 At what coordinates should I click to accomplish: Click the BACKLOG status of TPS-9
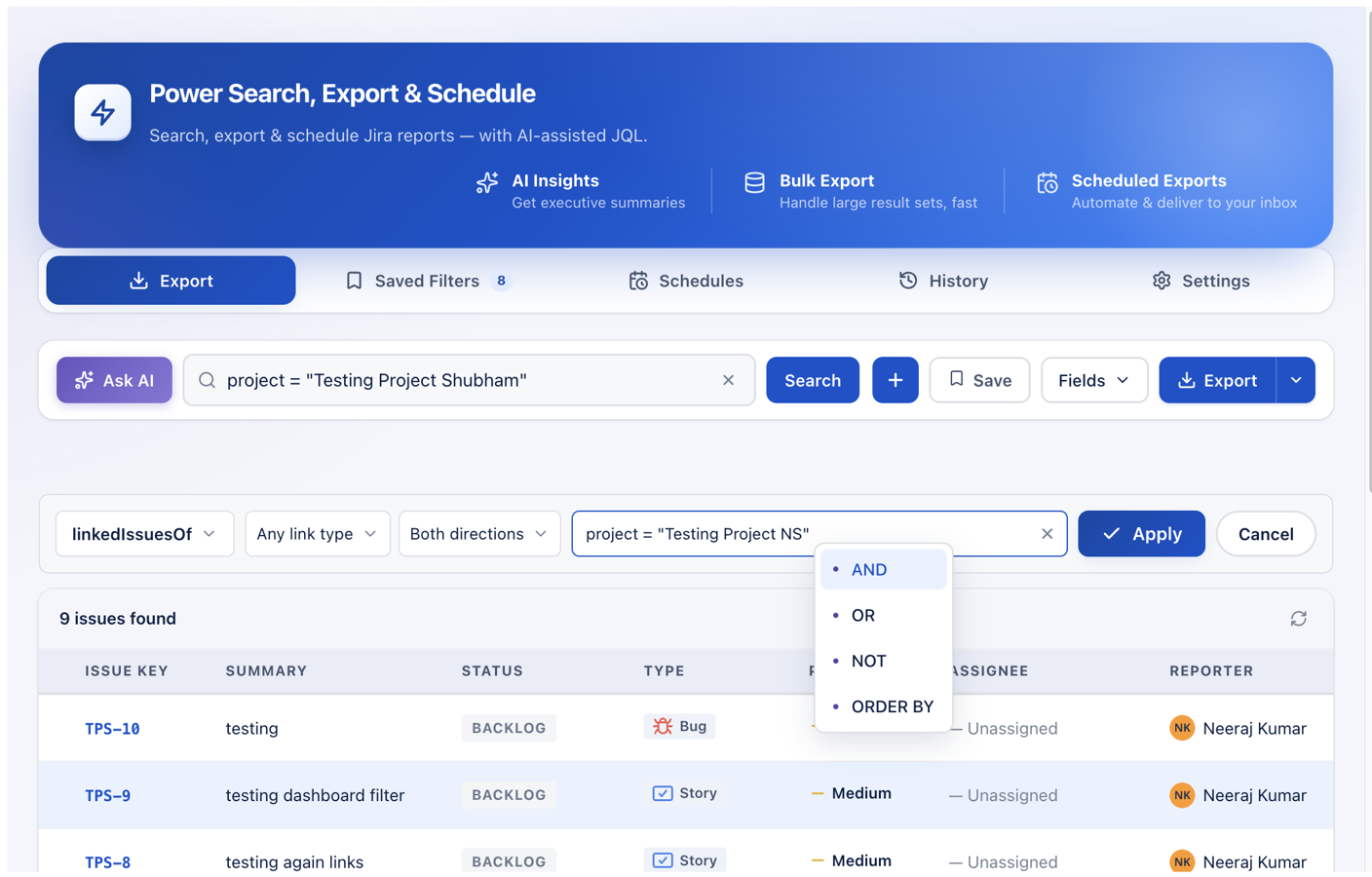pyautogui.click(x=509, y=795)
